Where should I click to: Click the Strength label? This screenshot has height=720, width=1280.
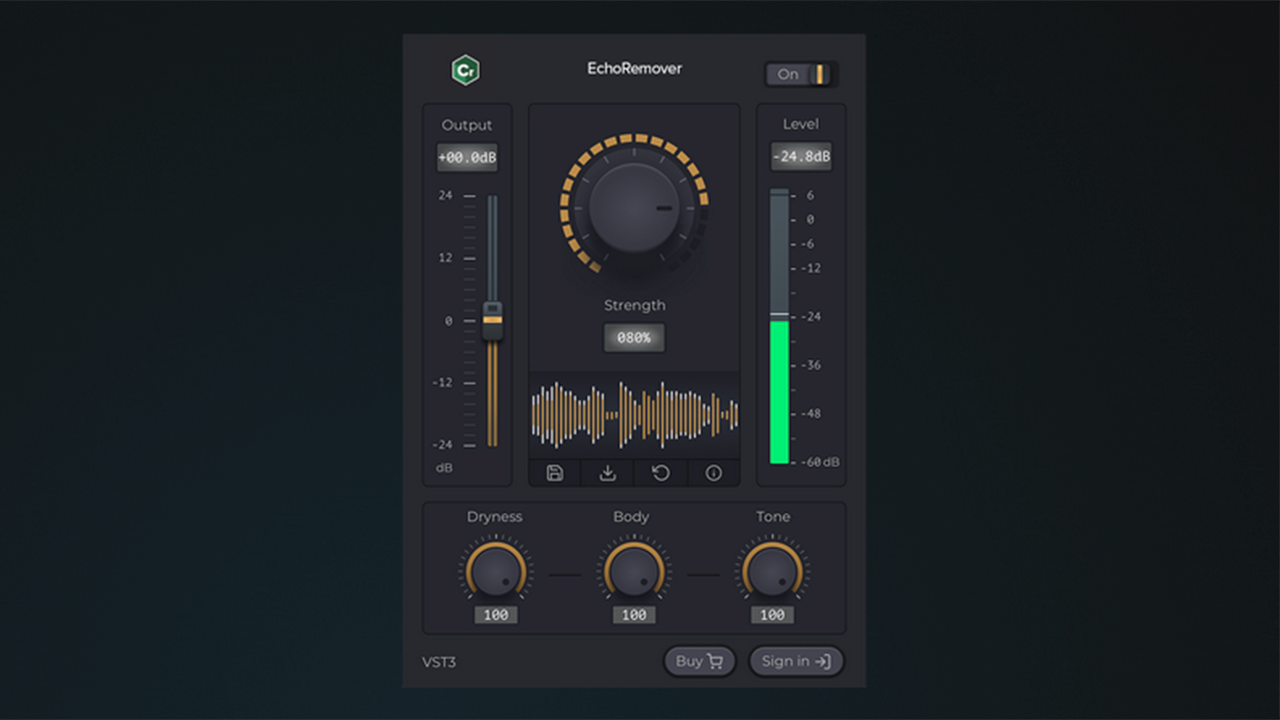click(634, 305)
